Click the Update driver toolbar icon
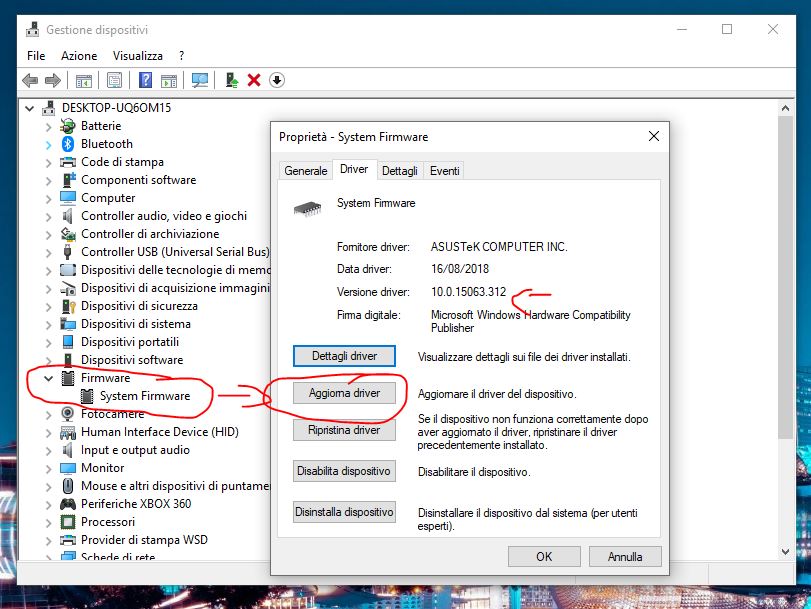The image size is (811, 609). (x=232, y=80)
